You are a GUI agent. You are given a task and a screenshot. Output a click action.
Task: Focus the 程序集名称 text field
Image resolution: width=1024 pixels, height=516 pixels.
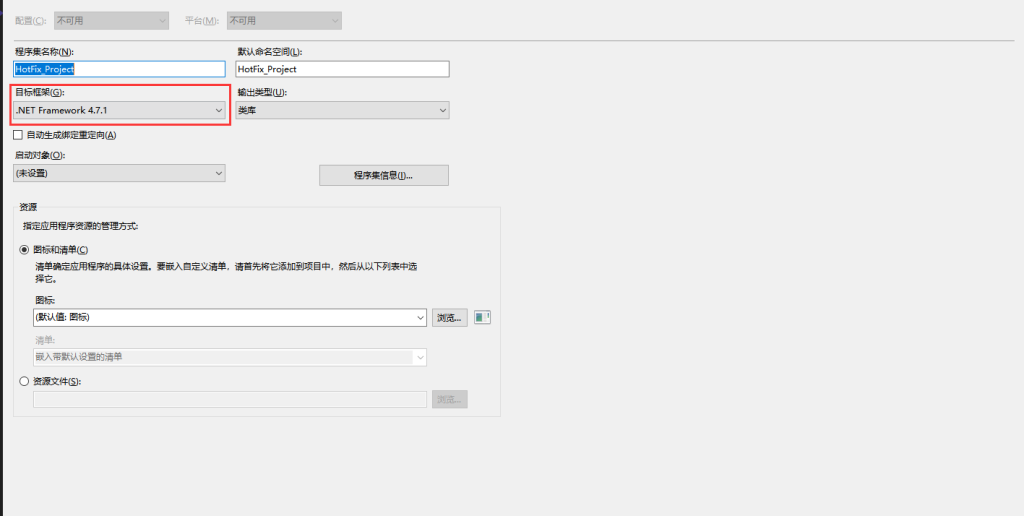119,69
